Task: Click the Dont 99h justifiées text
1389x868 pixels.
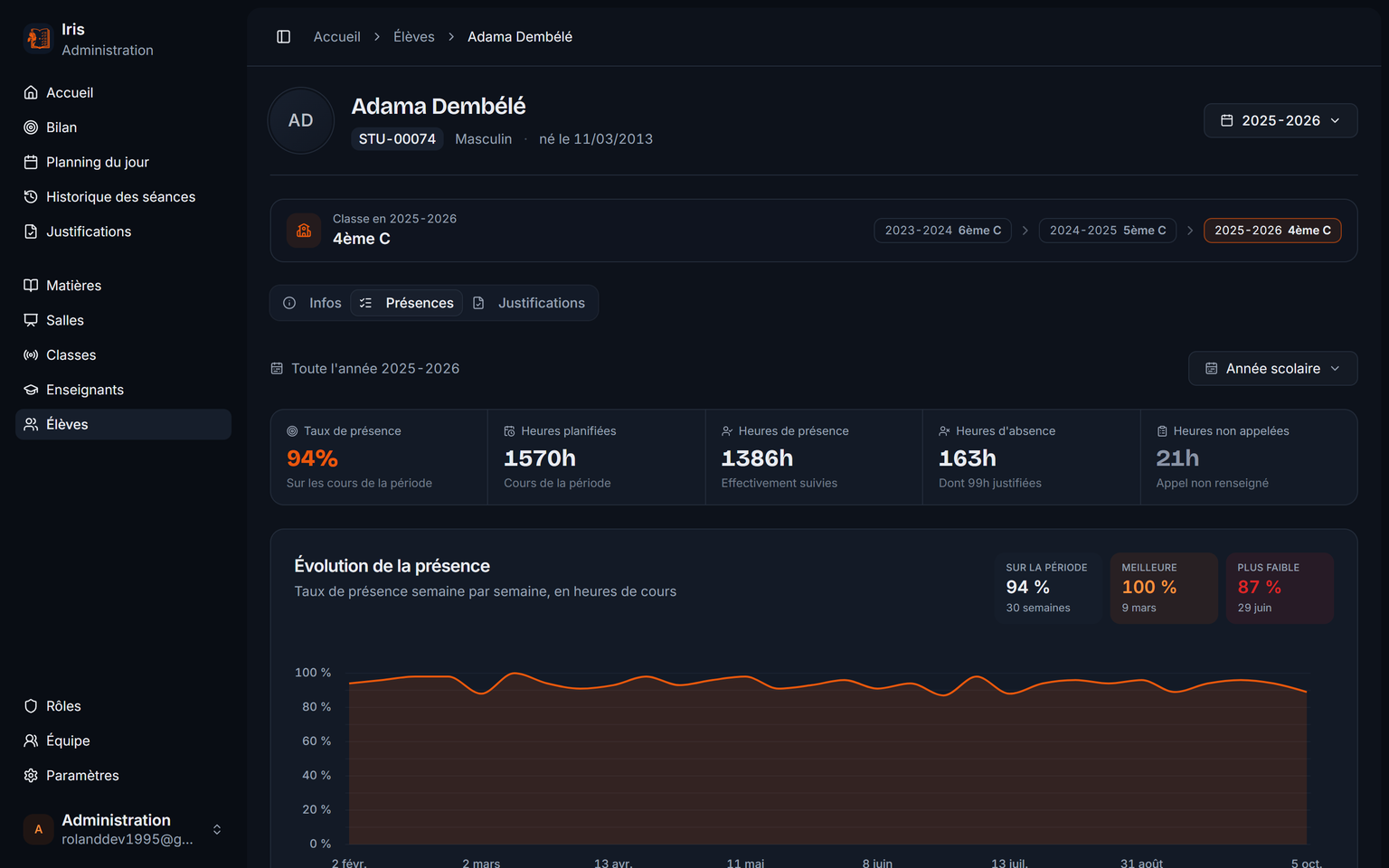Action: [990, 483]
